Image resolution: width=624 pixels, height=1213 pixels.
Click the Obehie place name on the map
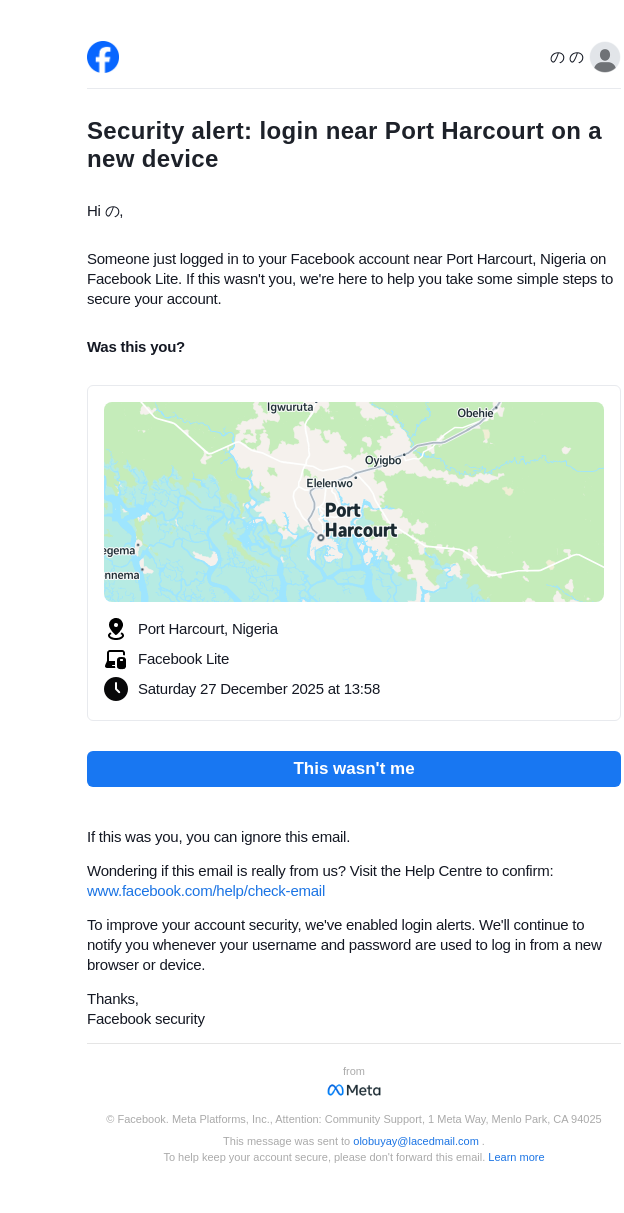(475, 413)
